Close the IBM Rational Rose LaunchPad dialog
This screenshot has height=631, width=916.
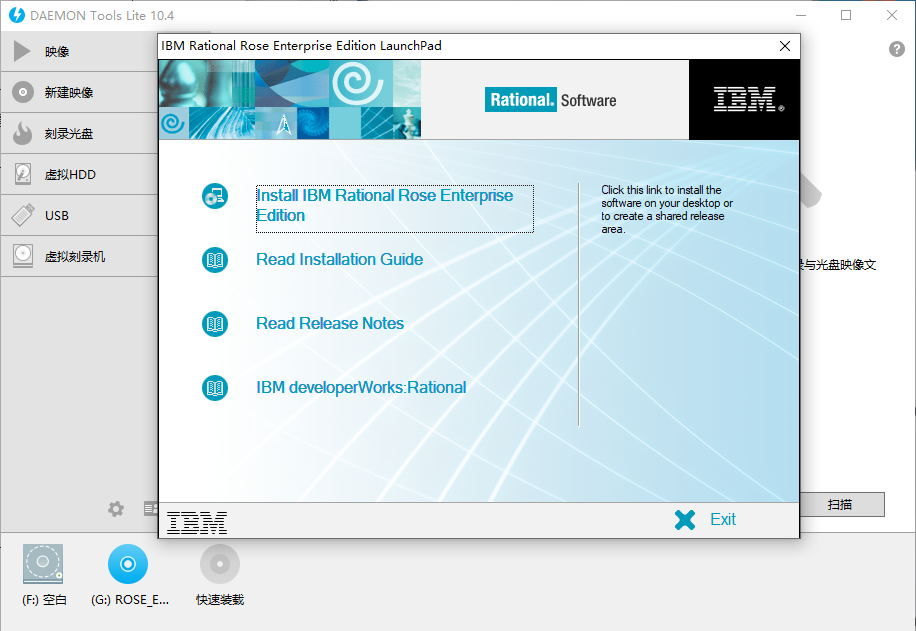[785, 46]
